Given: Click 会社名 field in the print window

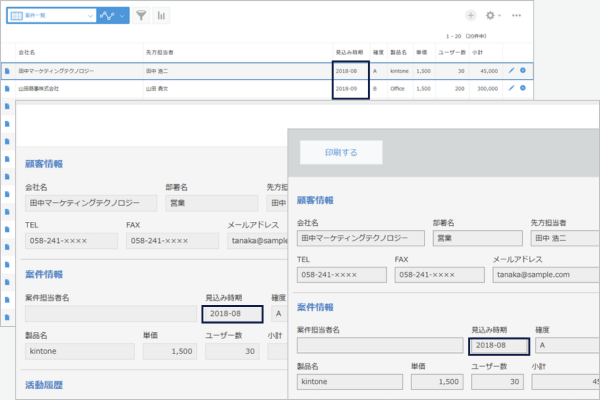Looking at the screenshot, I should (360, 238).
